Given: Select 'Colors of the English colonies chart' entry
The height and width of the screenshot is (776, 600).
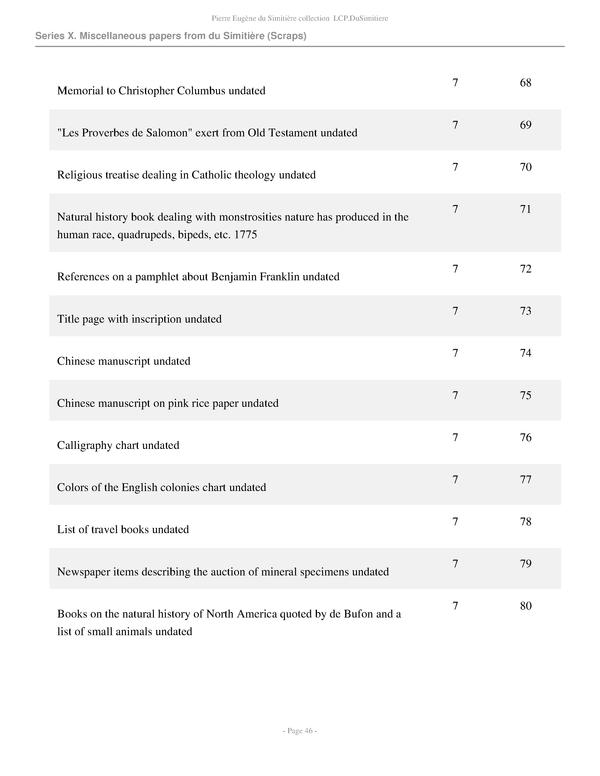Looking at the screenshot, I should 161,487.
